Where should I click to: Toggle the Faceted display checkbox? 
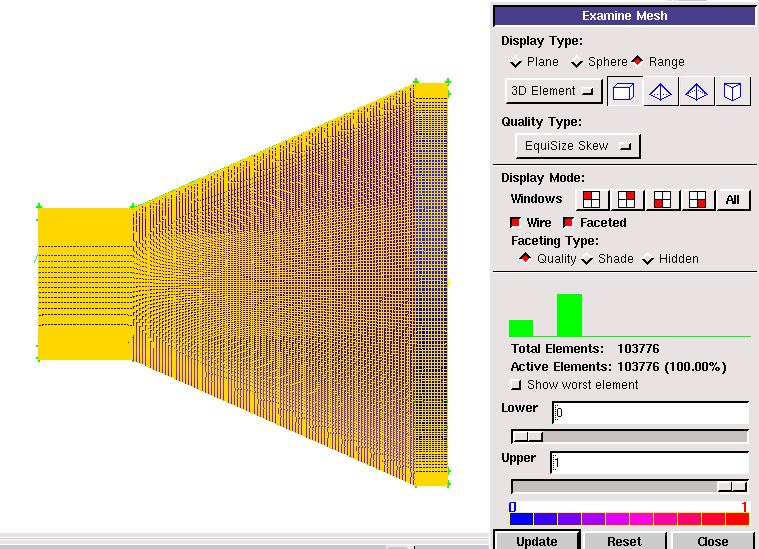point(569,223)
